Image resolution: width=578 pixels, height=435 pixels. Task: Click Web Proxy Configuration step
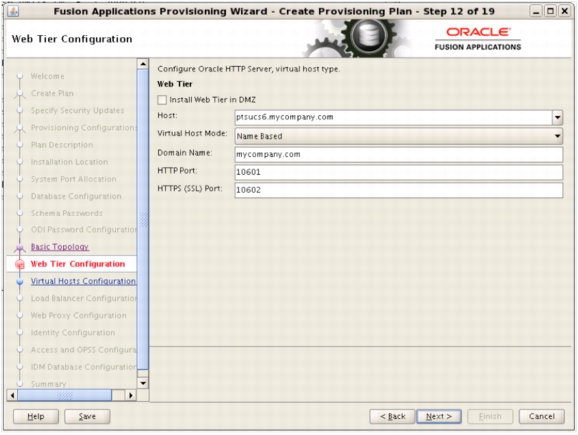click(x=78, y=316)
